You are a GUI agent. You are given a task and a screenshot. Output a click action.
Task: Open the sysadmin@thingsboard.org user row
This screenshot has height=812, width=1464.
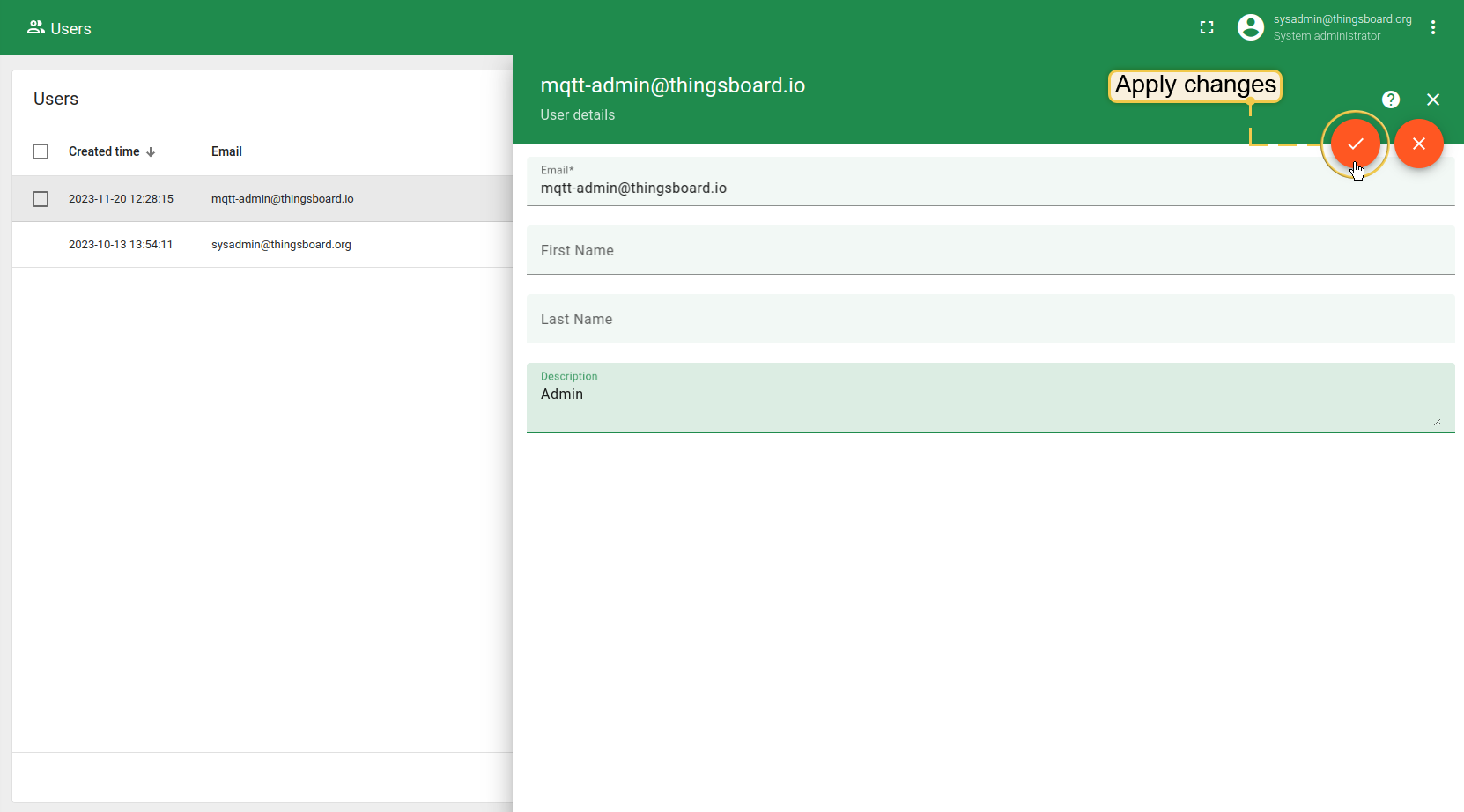(x=281, y=245)
